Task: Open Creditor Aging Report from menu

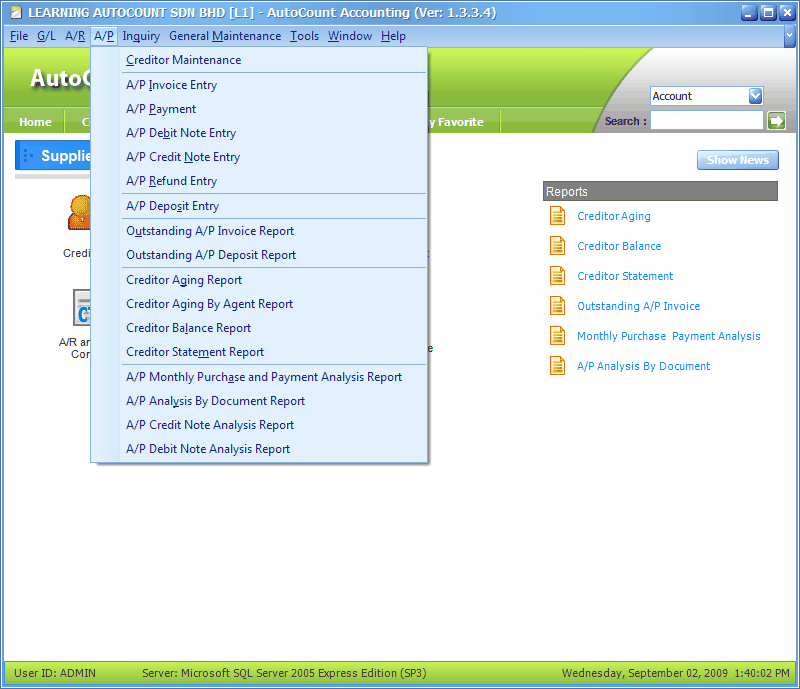Action: click(274, 280)
